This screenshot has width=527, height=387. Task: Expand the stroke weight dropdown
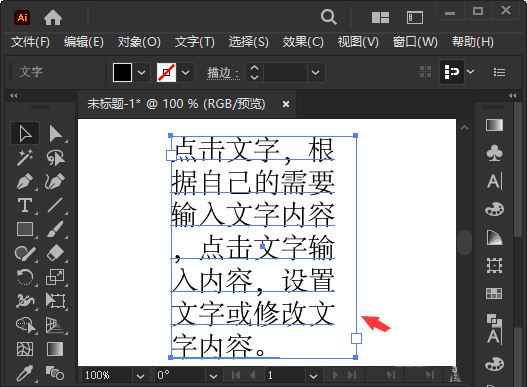[x=315, y=72]
